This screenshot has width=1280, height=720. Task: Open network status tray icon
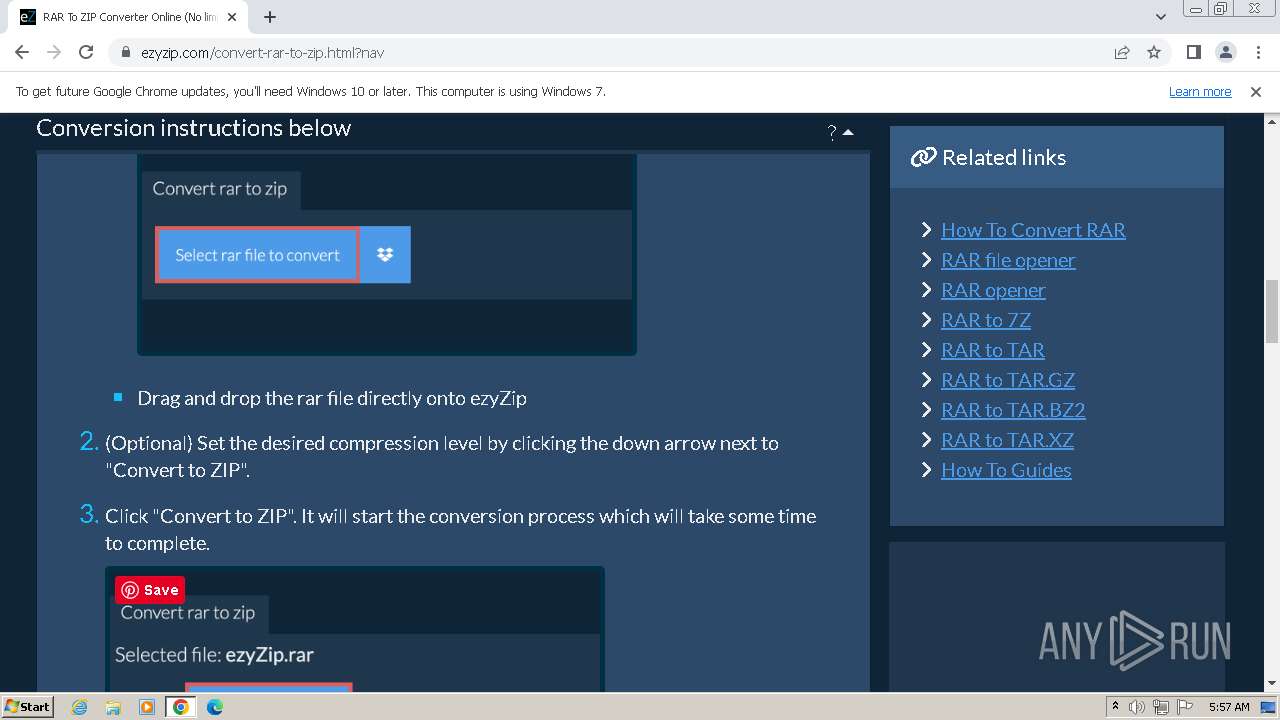tap(1161, 707)
